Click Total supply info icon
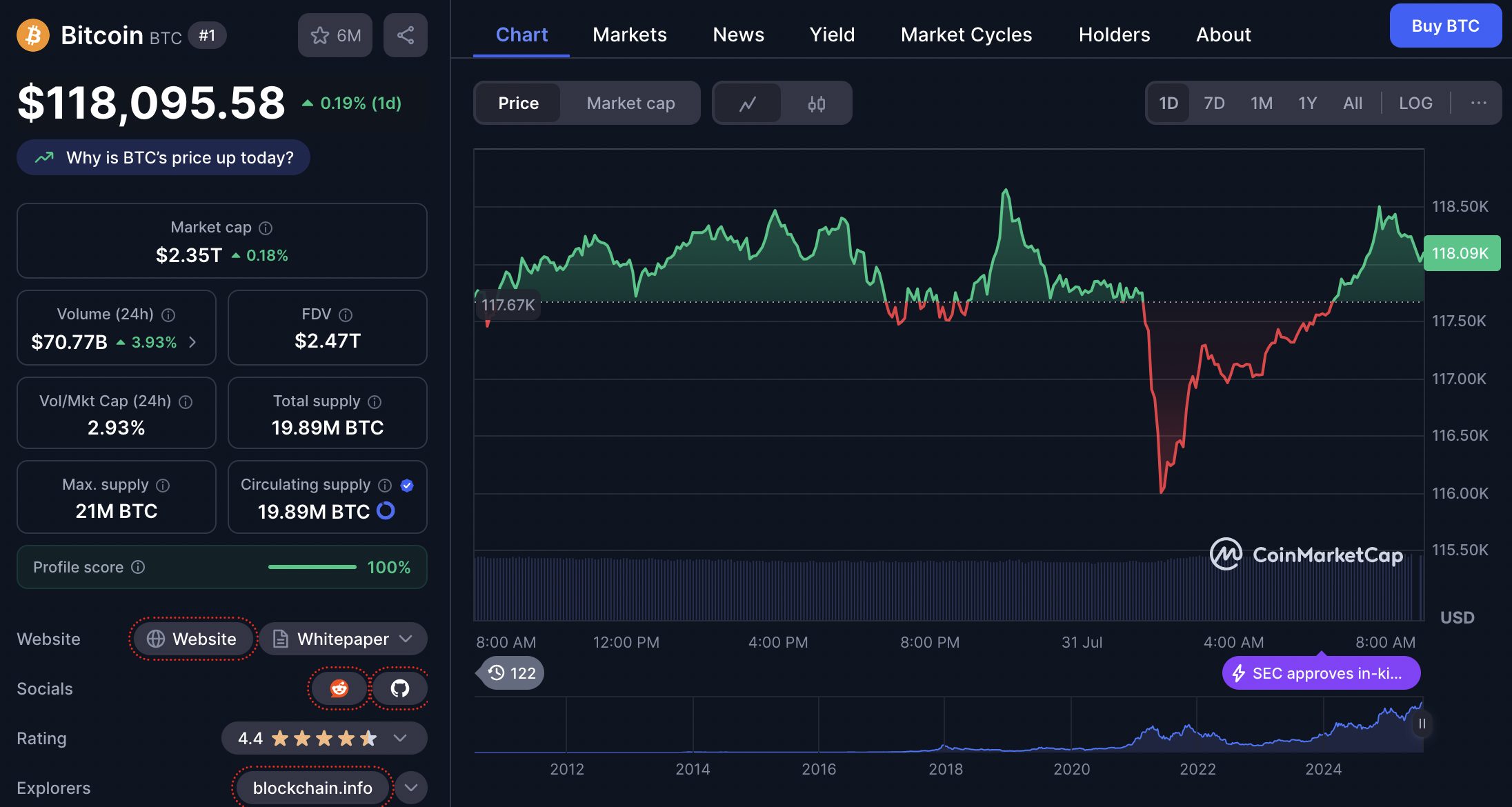1512x807 pixels. tap(375, 401)
